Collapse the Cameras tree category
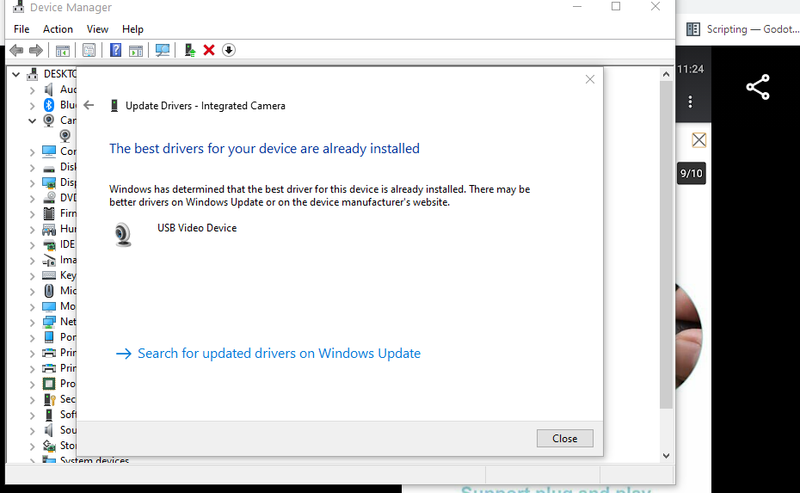This screenshot has height=493, width=800. tap(32, 121)
